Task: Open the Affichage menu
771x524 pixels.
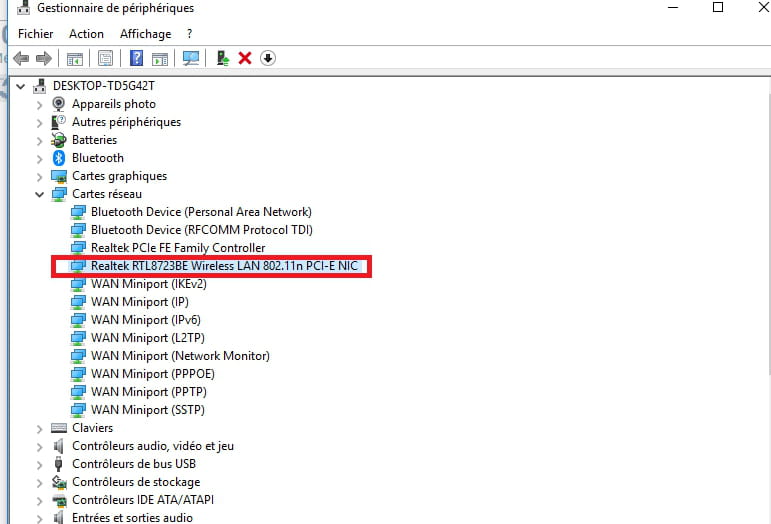Action: tap(146, 34)
